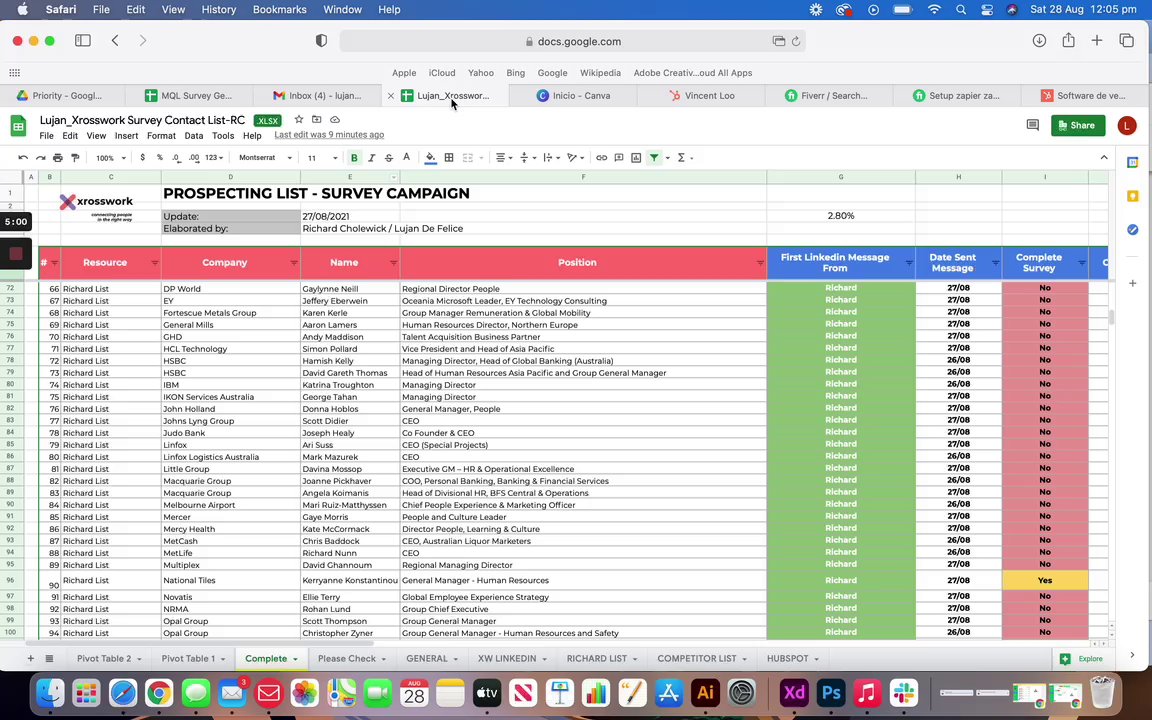
Task: Open the Data menu in Sheets
Action: point(194,136)
